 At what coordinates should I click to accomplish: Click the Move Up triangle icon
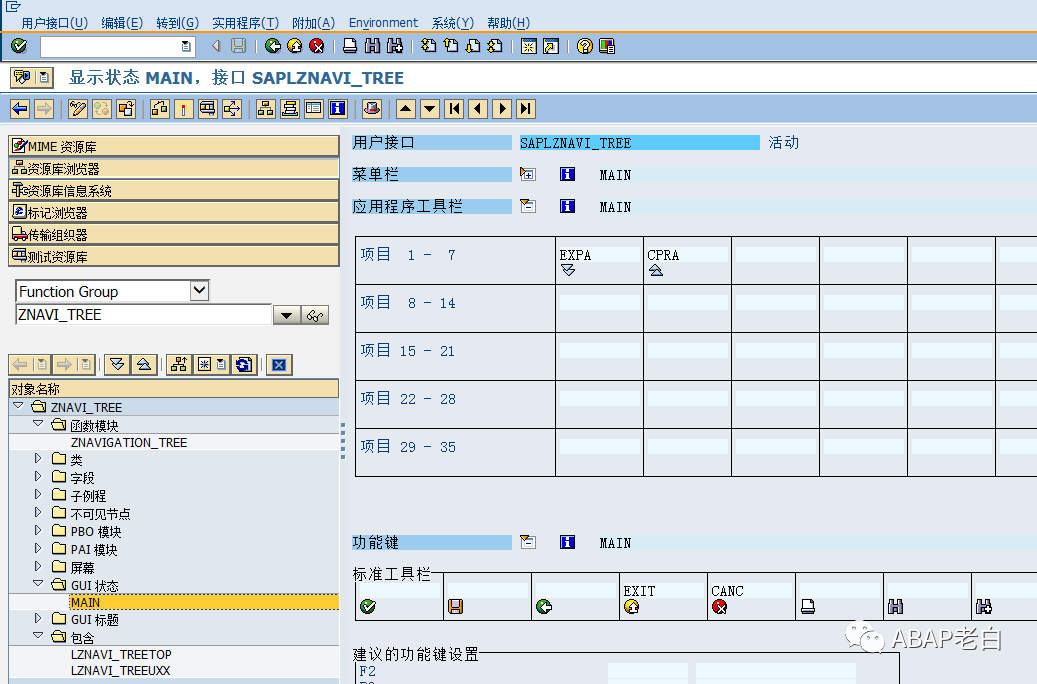coord(406,108)
